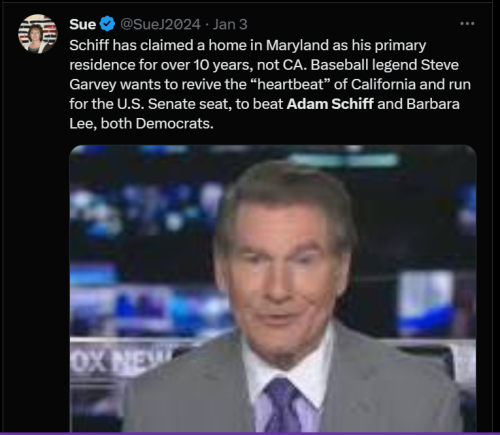
Task: Click the bold Adam Schiff text
Action: pyautogui.click(x=330, y=104)
